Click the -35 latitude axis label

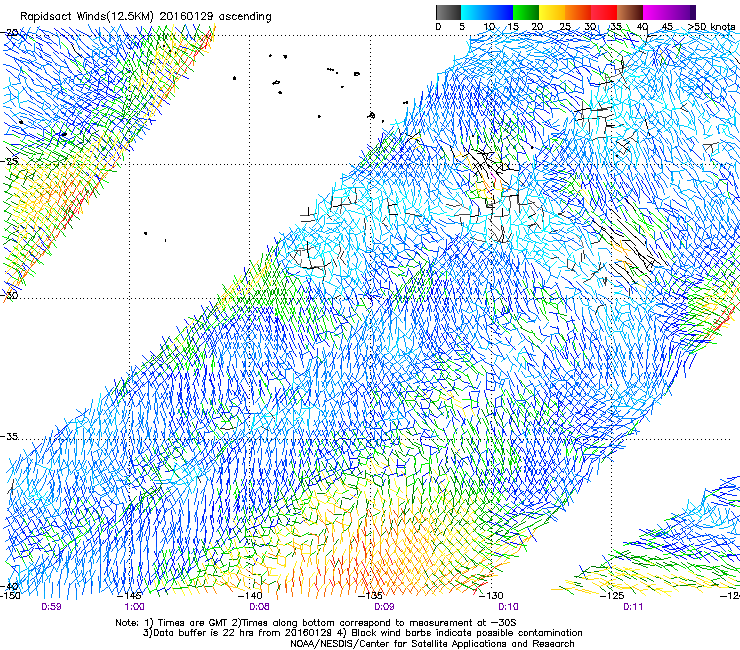(x=9, y=437)
